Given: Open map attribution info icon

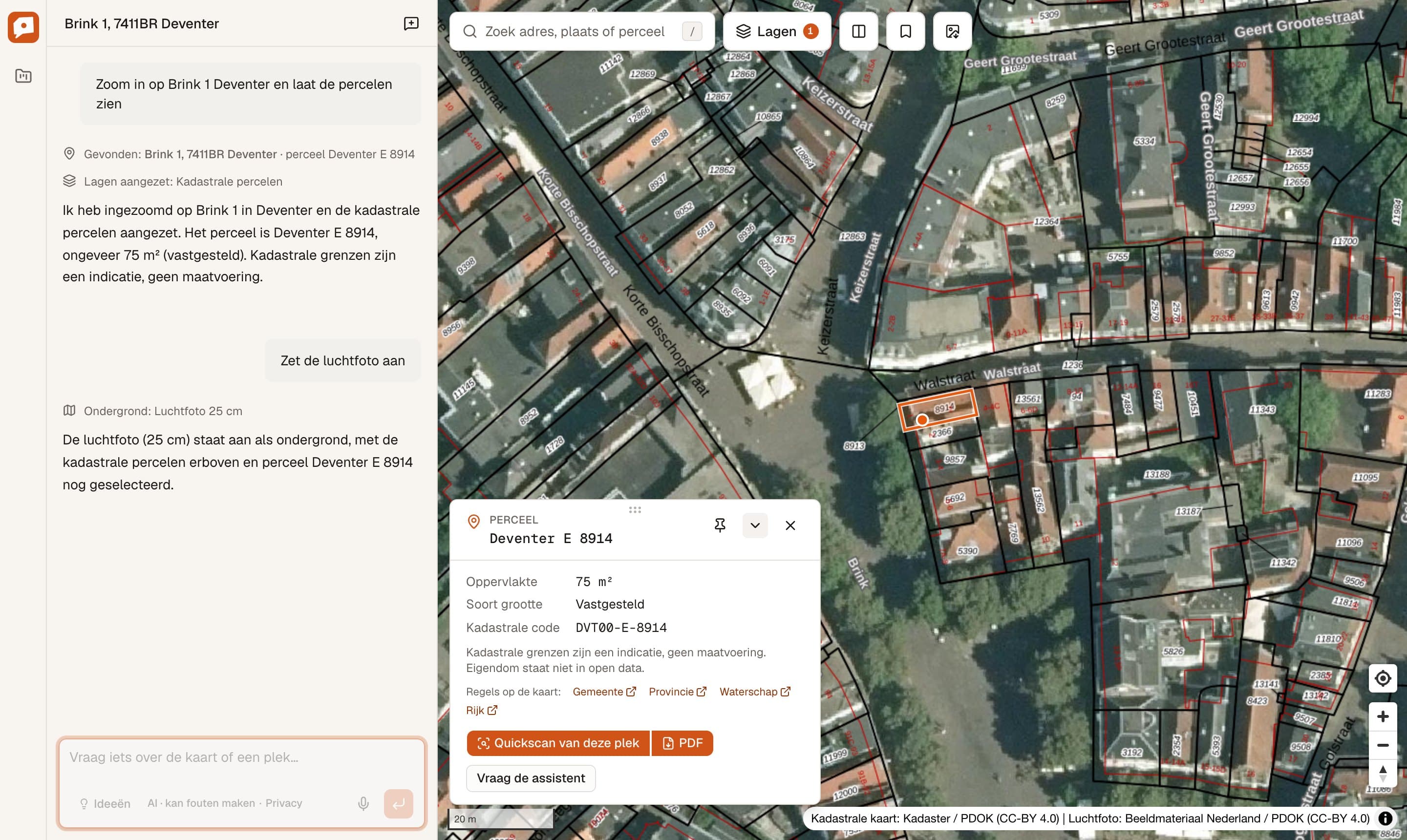Looking at the screenshot, I should pos(1385,819).
